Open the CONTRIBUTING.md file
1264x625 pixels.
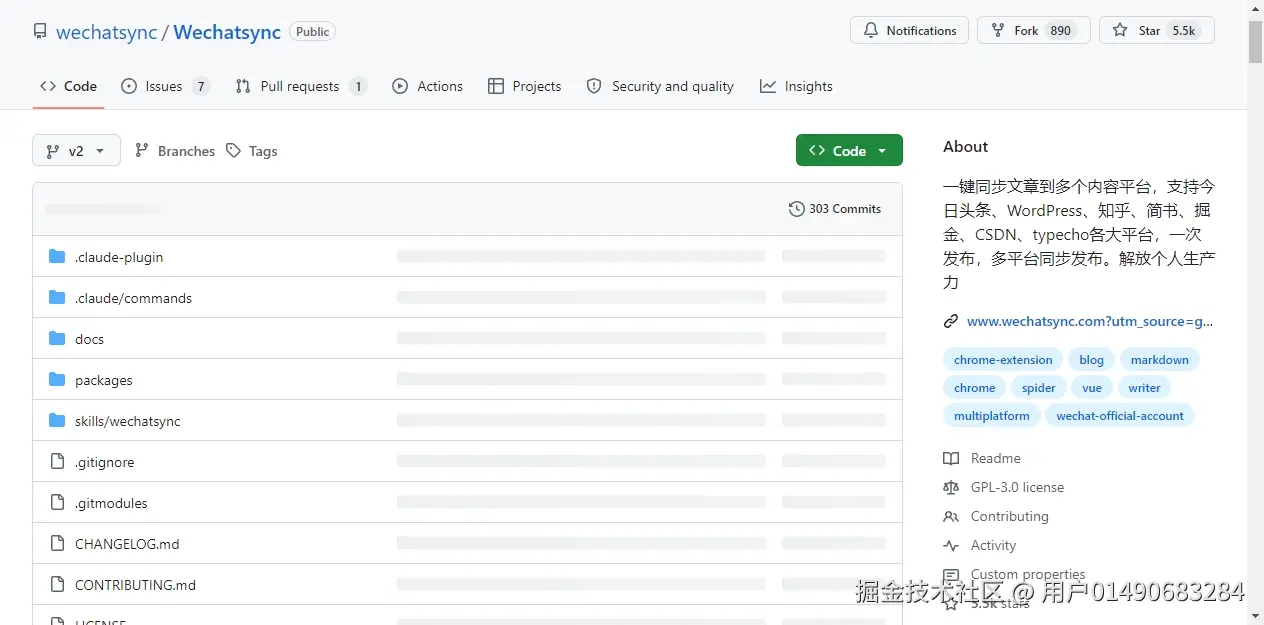135,585
